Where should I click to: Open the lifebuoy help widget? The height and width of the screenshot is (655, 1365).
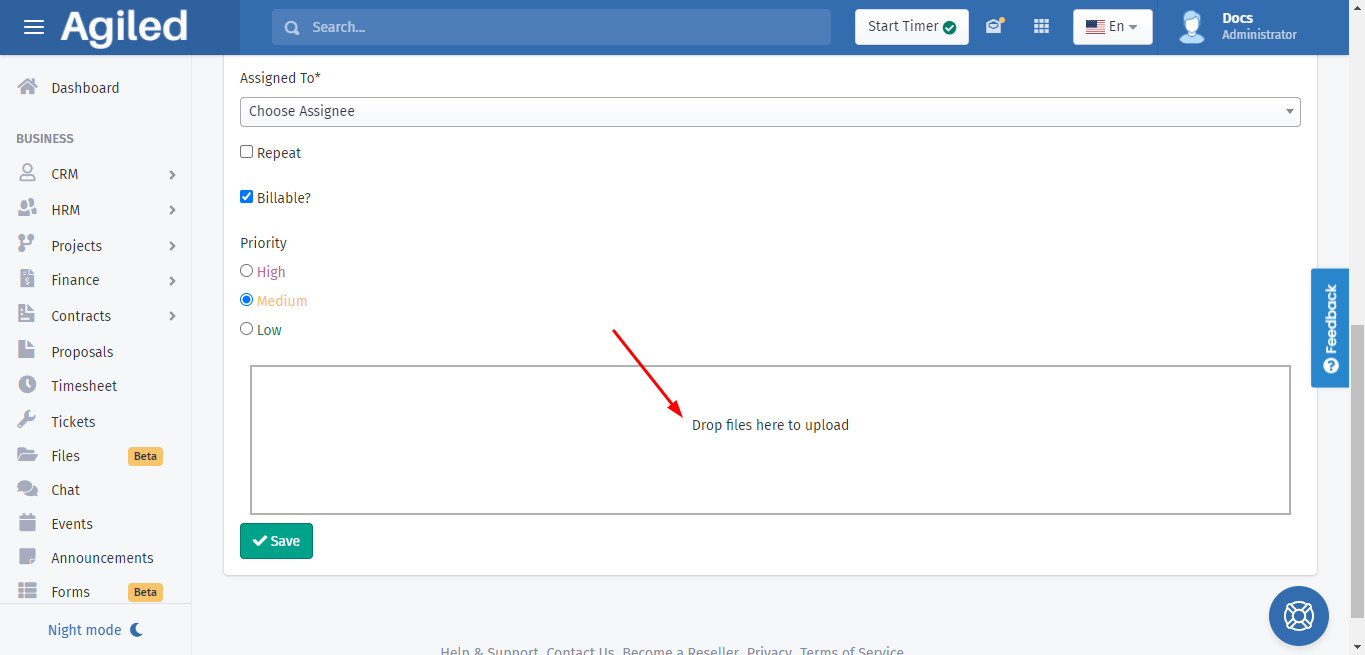tap(1298, 615)
